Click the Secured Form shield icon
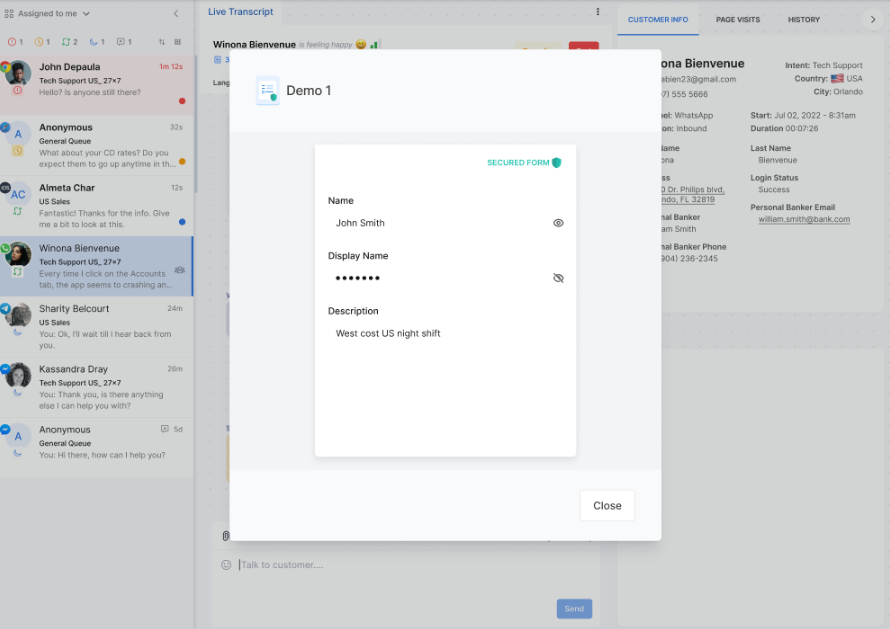 557,162
